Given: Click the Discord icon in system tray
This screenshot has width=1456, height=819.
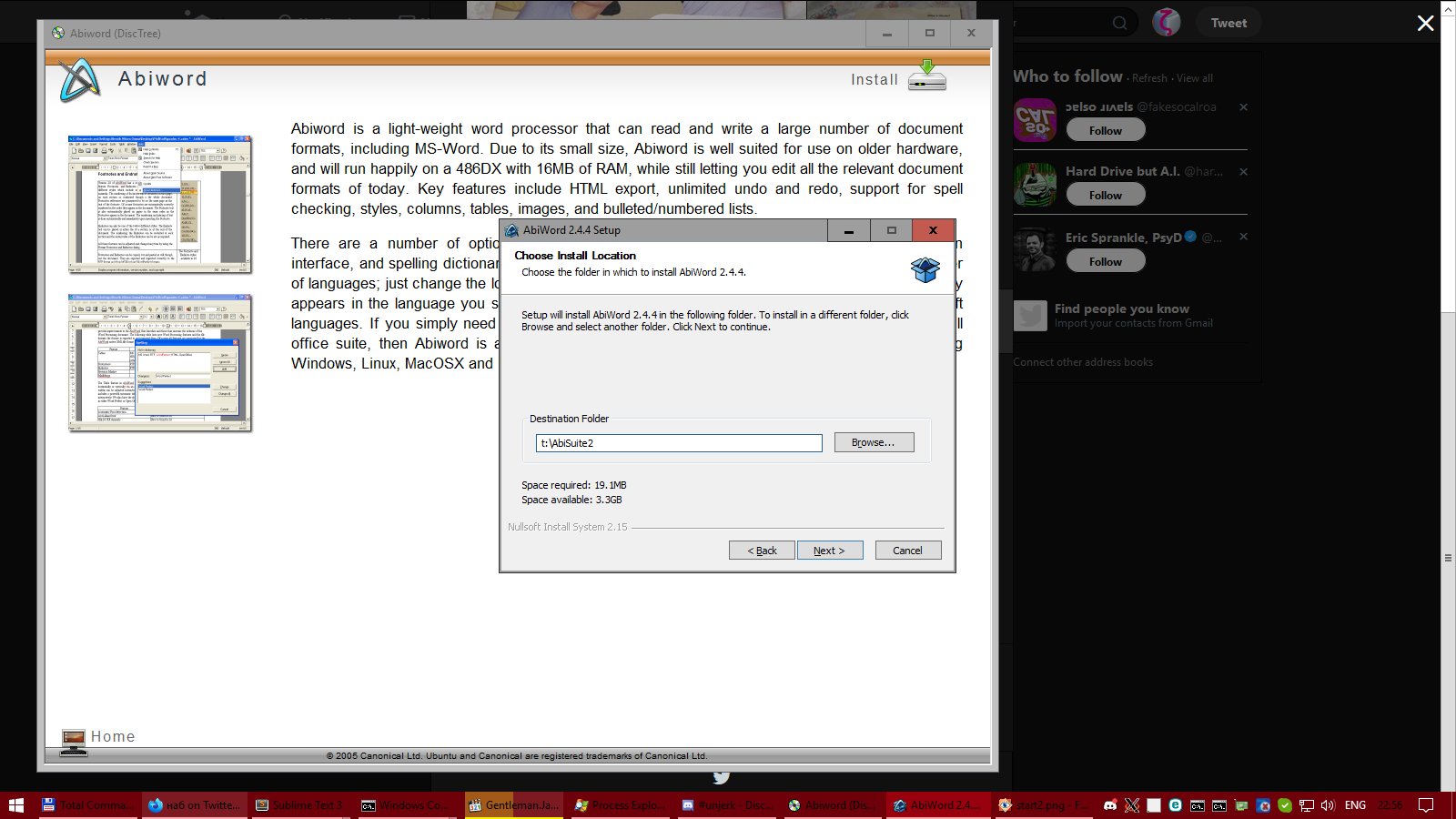Looking at the screenshot, I should tap(1110, 805).
